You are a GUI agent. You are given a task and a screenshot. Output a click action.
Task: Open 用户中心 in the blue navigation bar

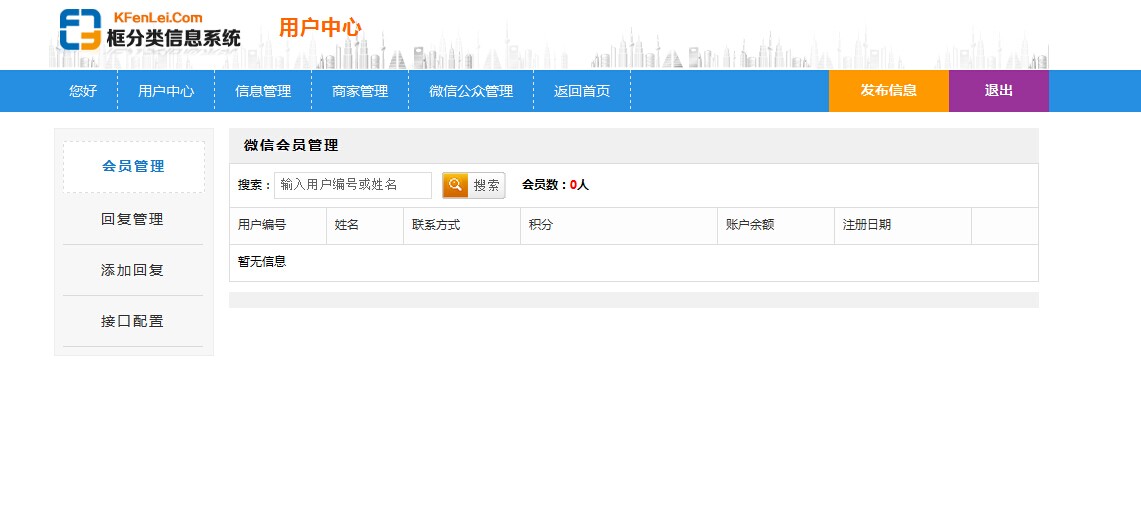tap(166, 91)
